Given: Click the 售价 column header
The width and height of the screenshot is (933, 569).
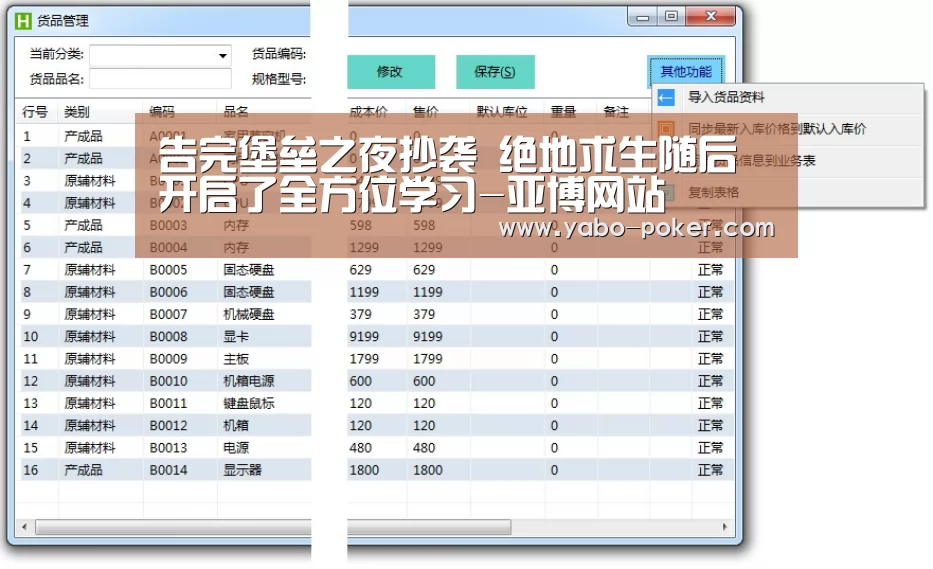Looking at the screenshot, I should coord(425,112).
